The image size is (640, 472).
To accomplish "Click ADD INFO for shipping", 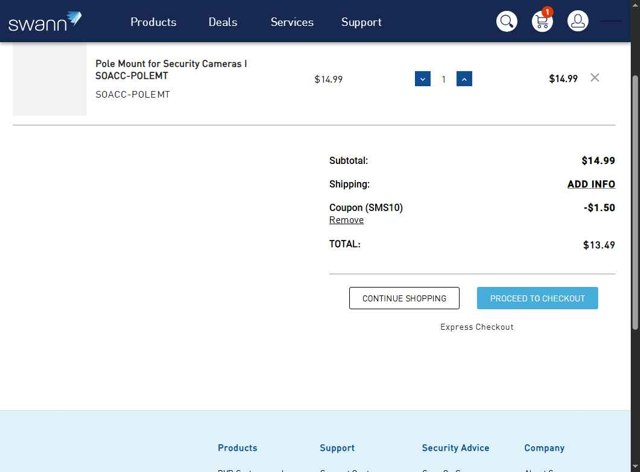I will point(591,184).
